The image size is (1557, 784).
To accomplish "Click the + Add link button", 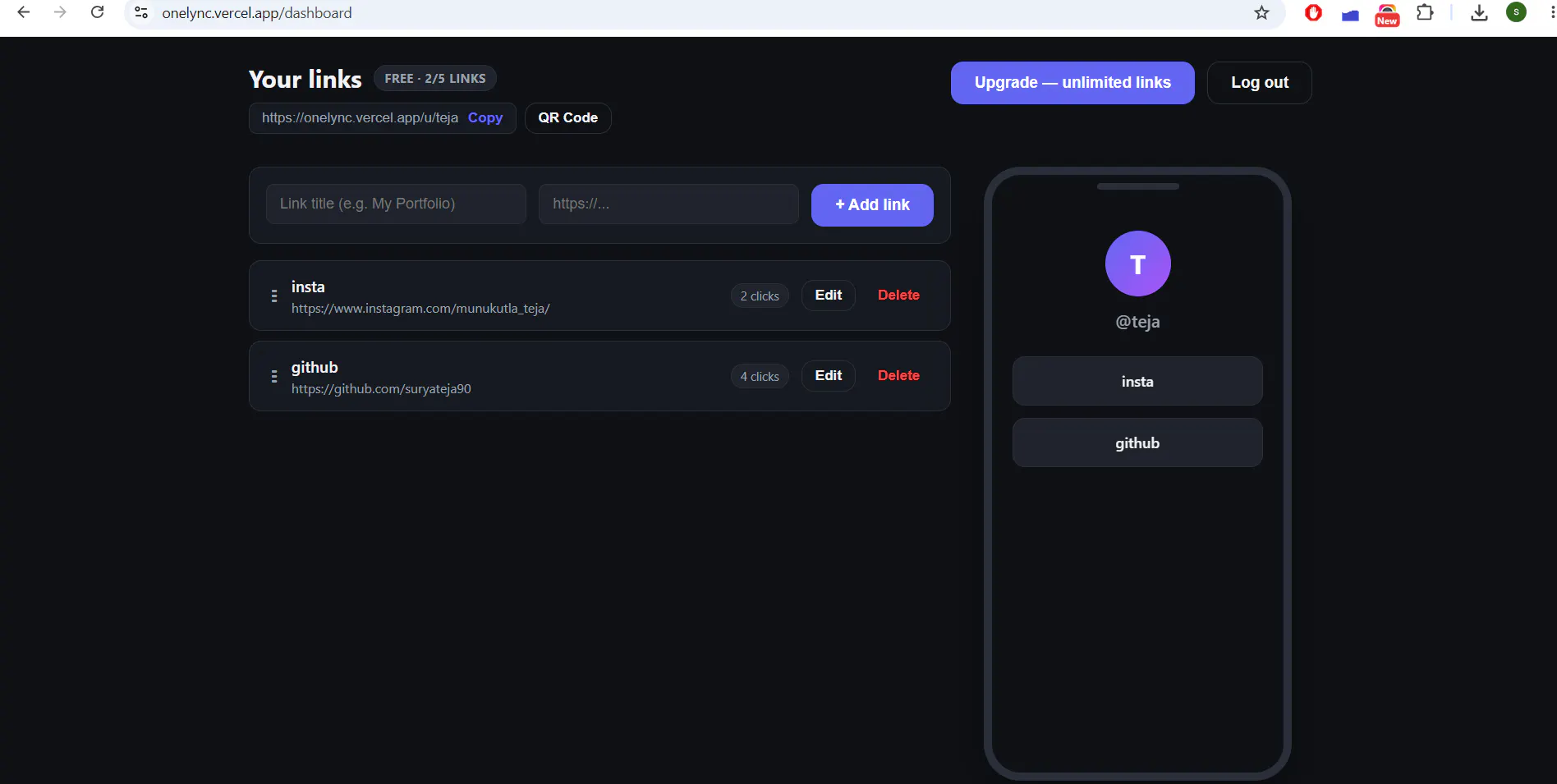I will click(x=872, y=205).
